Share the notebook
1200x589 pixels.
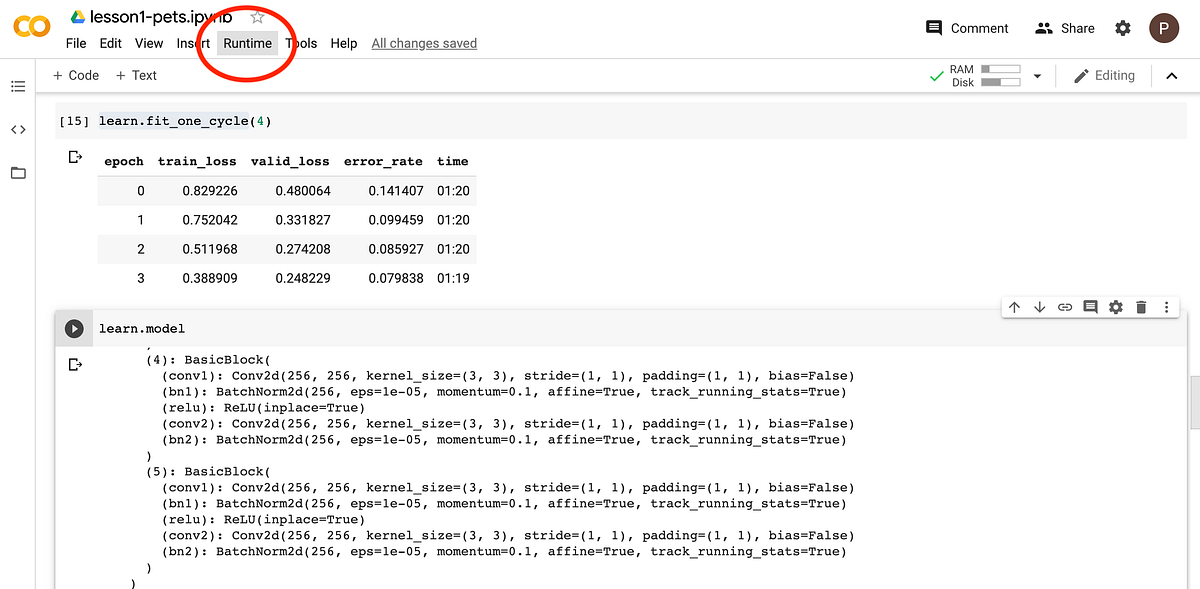[x=1064, y=28]
